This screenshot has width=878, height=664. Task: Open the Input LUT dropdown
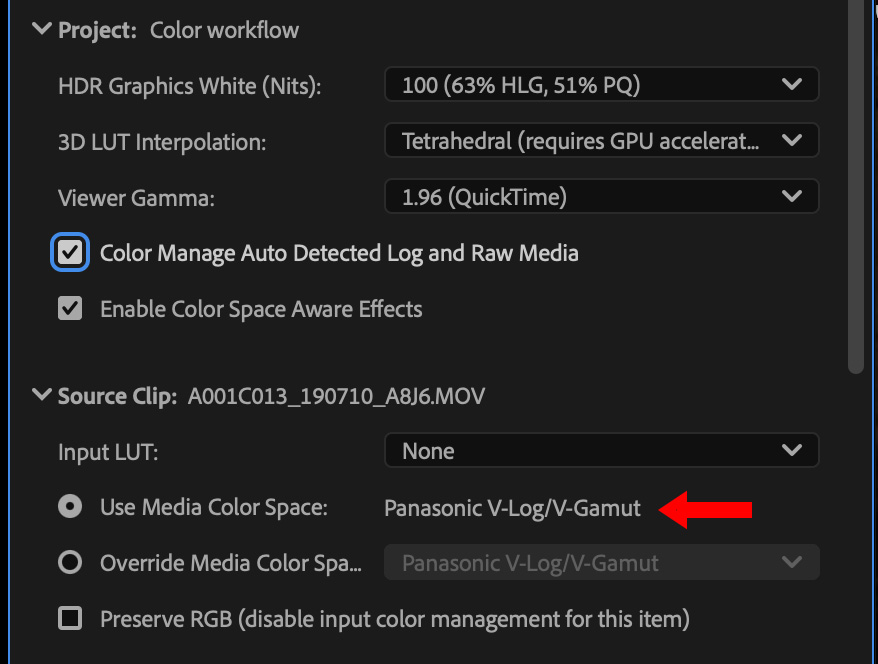pos(601,451)
